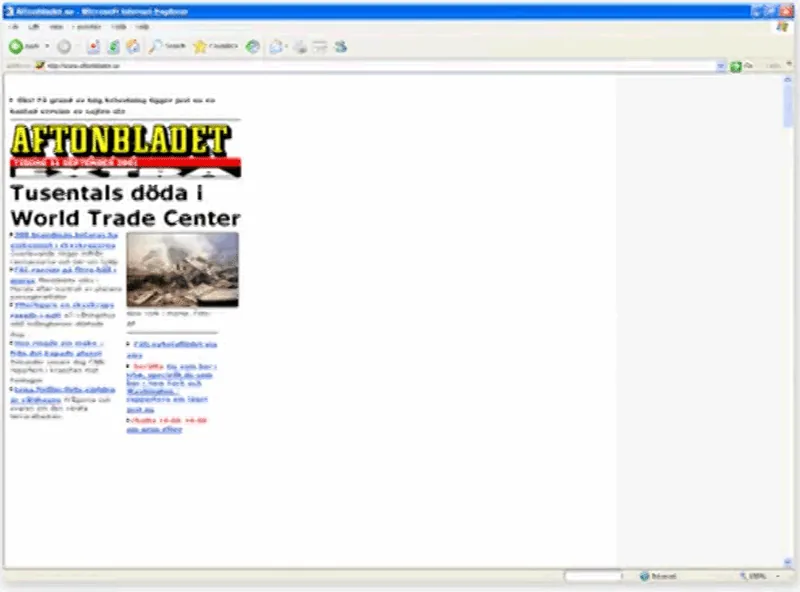Click the green Go arrow button

[x=736, y=66]
